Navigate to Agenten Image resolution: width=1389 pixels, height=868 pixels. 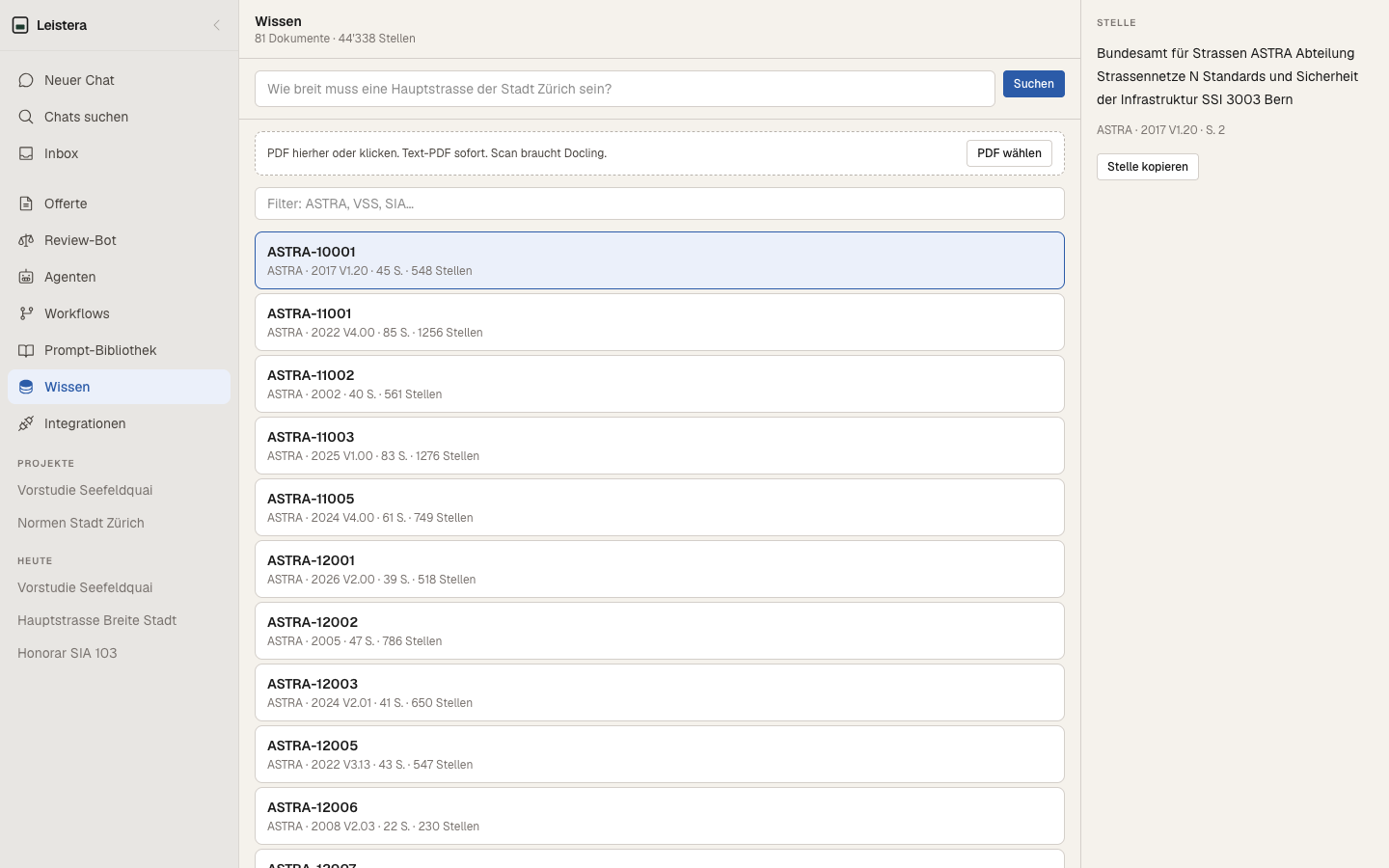click(x=119, y=277)
